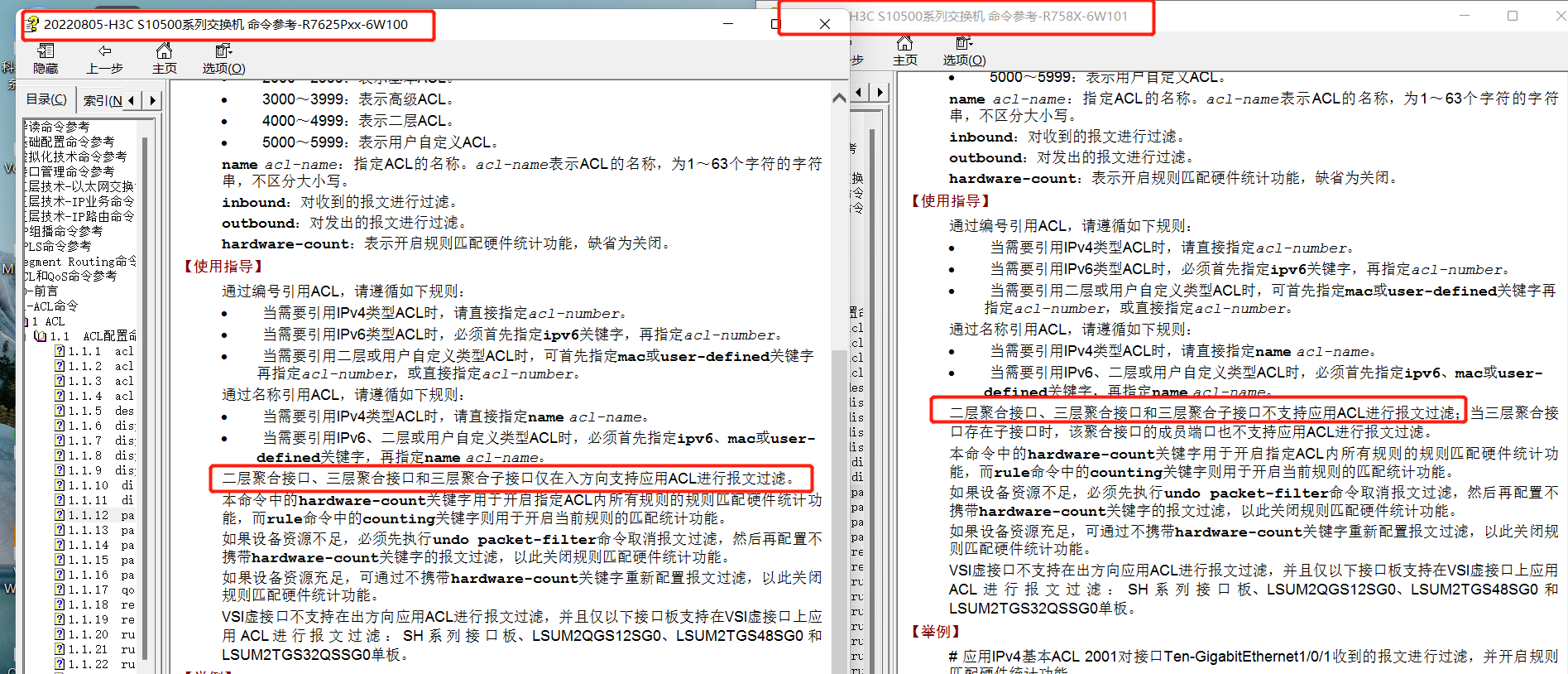
Task: Close the R7625Pxx help window
Action: click(x=824, y=23)
